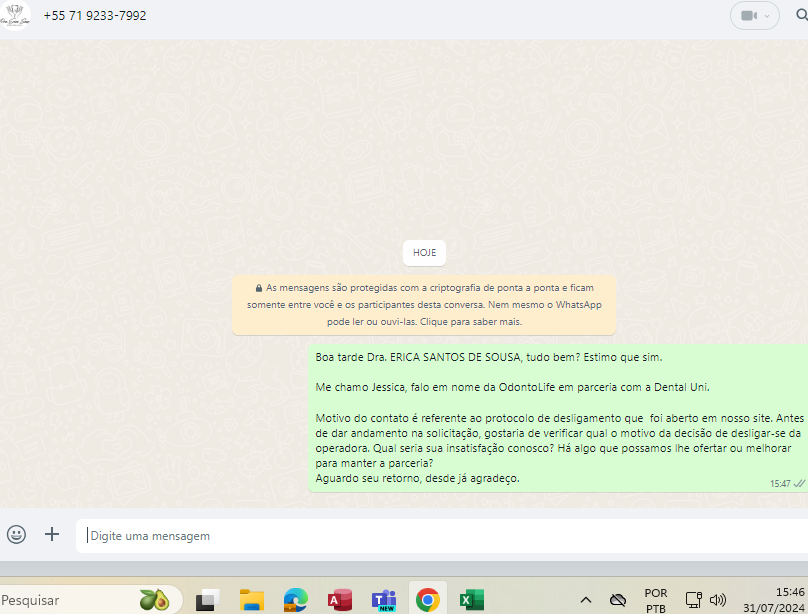
Task: Select the sent message starting Boa tarde Dra.
Action: (558, 418)
